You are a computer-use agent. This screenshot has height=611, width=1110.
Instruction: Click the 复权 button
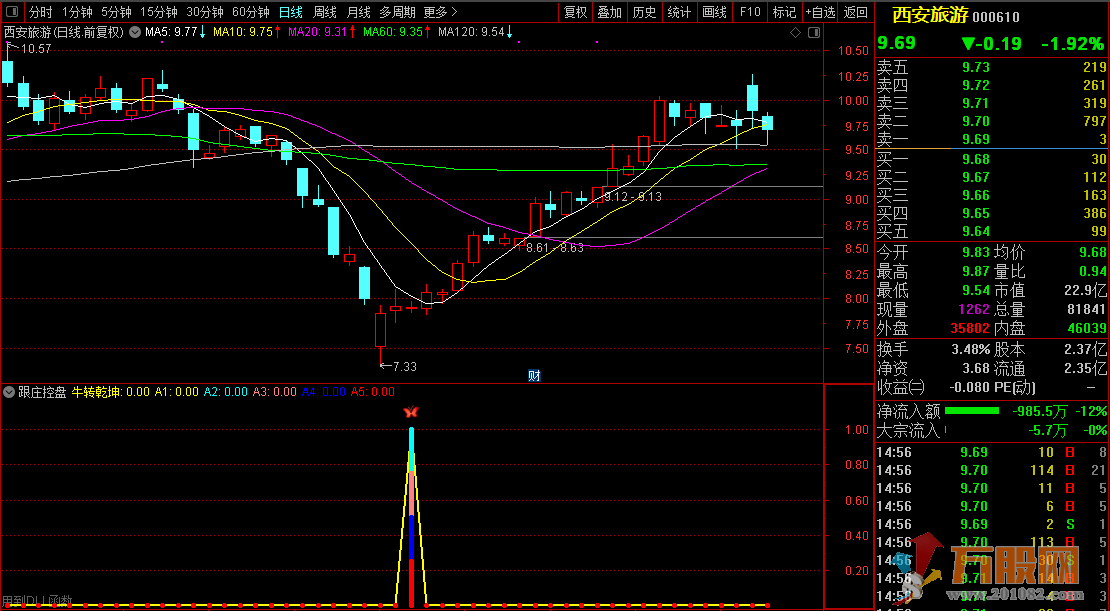(576, 12)
